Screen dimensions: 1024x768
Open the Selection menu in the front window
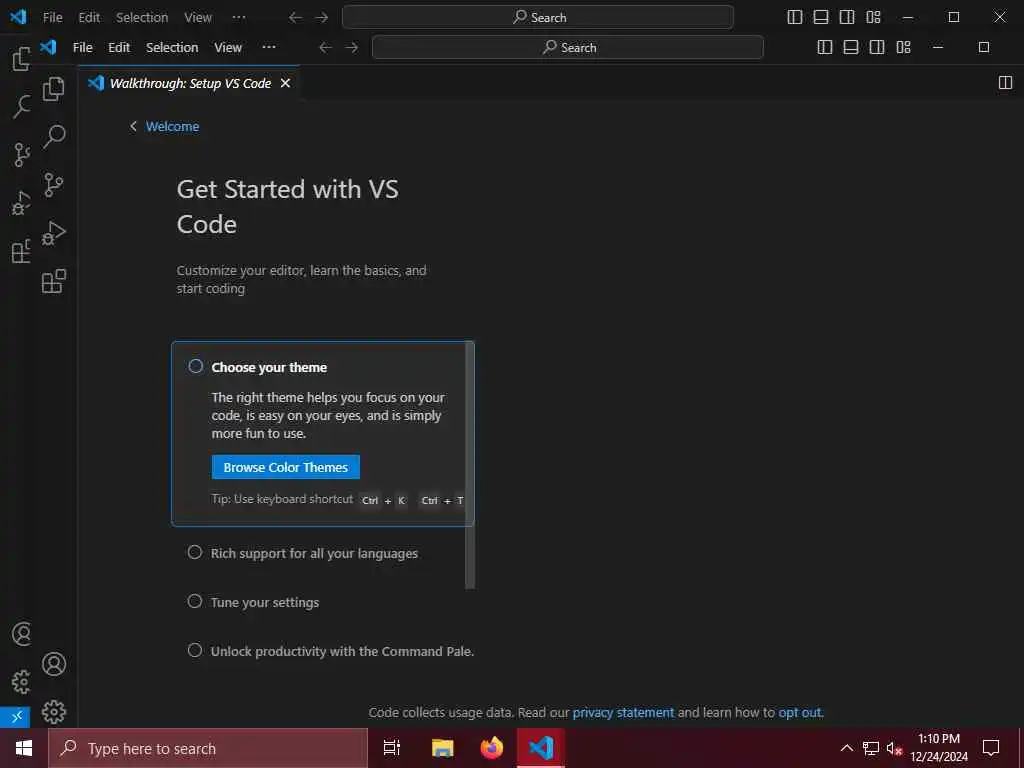172,47
